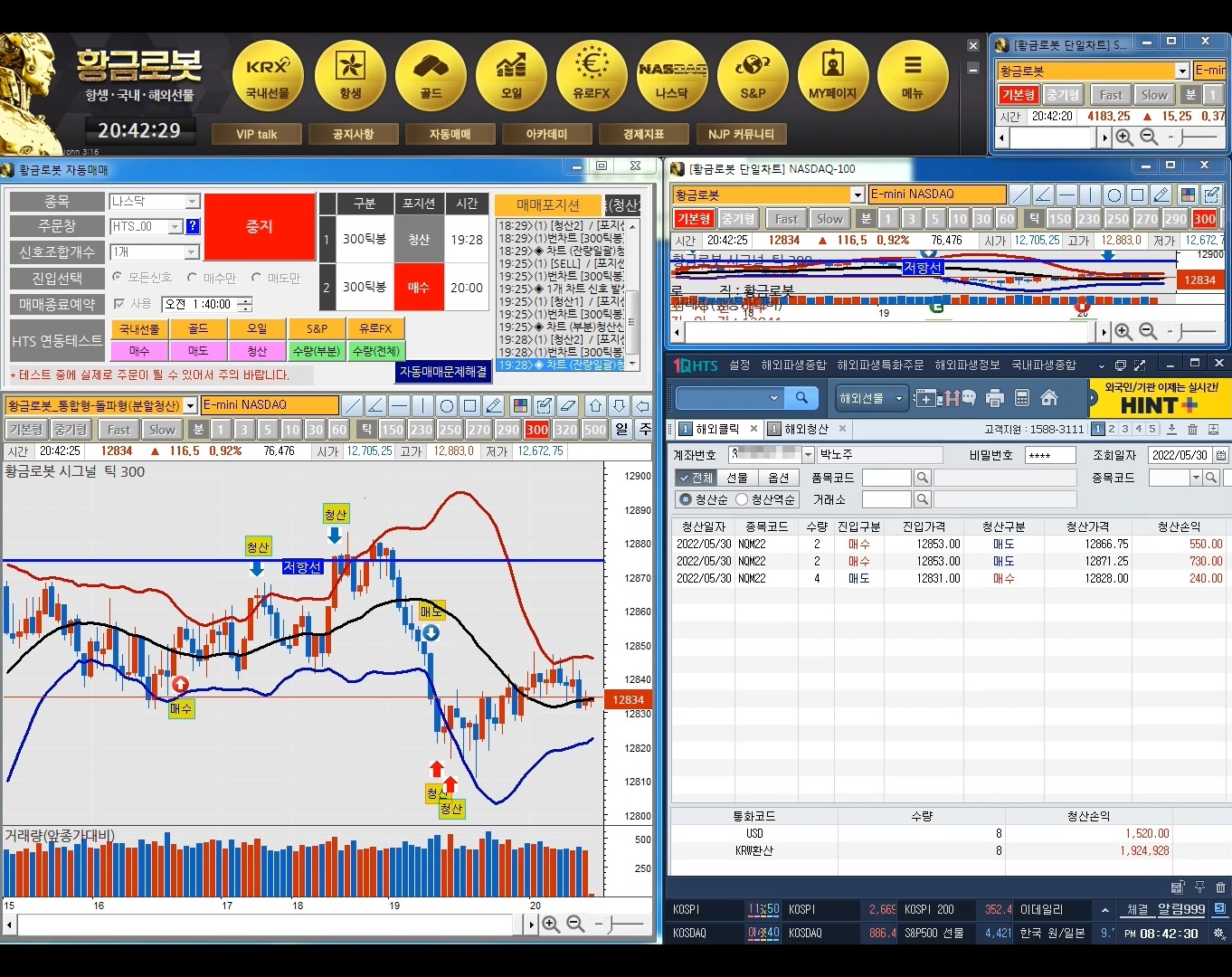Screen dimensions: 1232x977
Task: Open the 조회일자 calendar picker icon
Action: [1220, 455]
